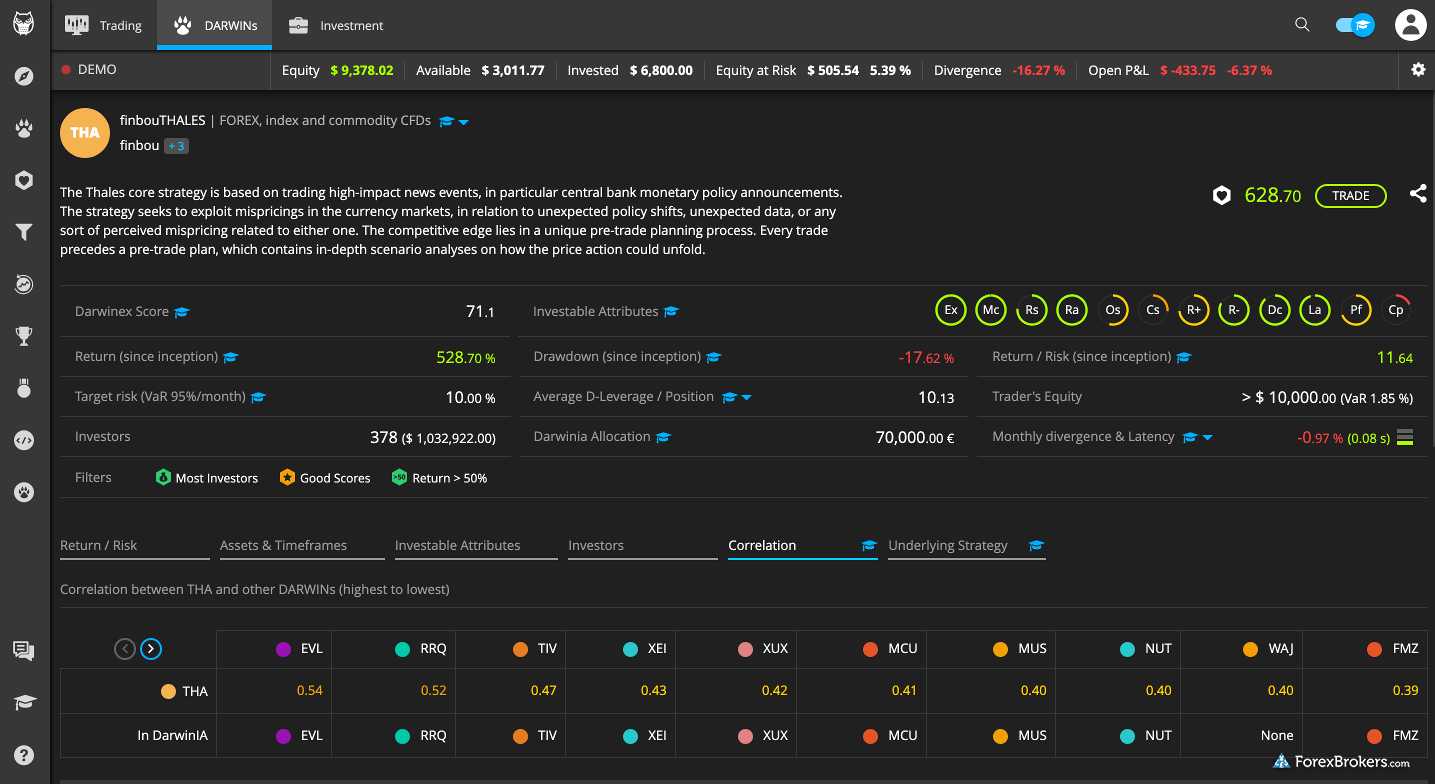1435x784 pixels.
Task: Click the None cell in In DarwinIA row
Action: [x=1277, y=736]
